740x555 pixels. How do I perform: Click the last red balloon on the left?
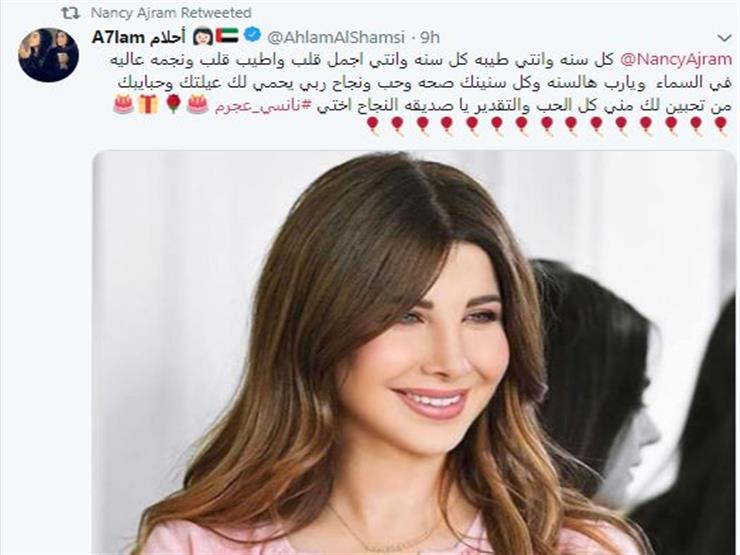click(373, 126)
